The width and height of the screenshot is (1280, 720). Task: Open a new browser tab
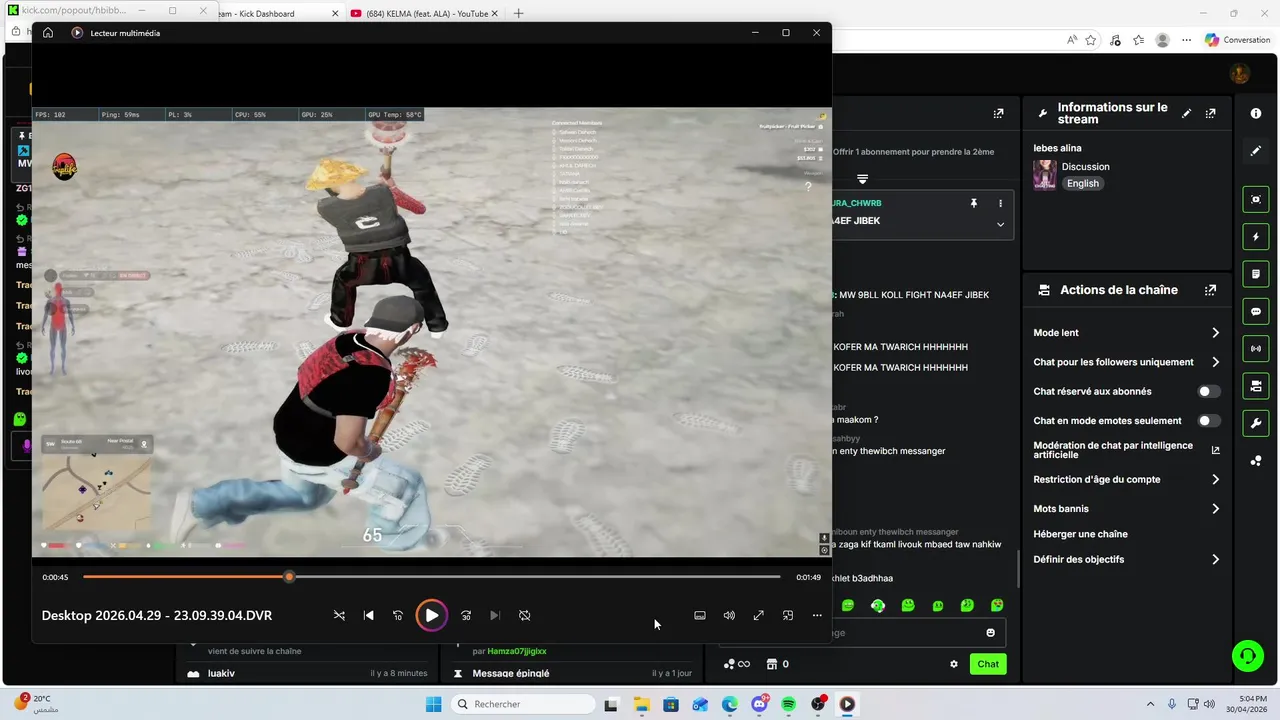518,14
